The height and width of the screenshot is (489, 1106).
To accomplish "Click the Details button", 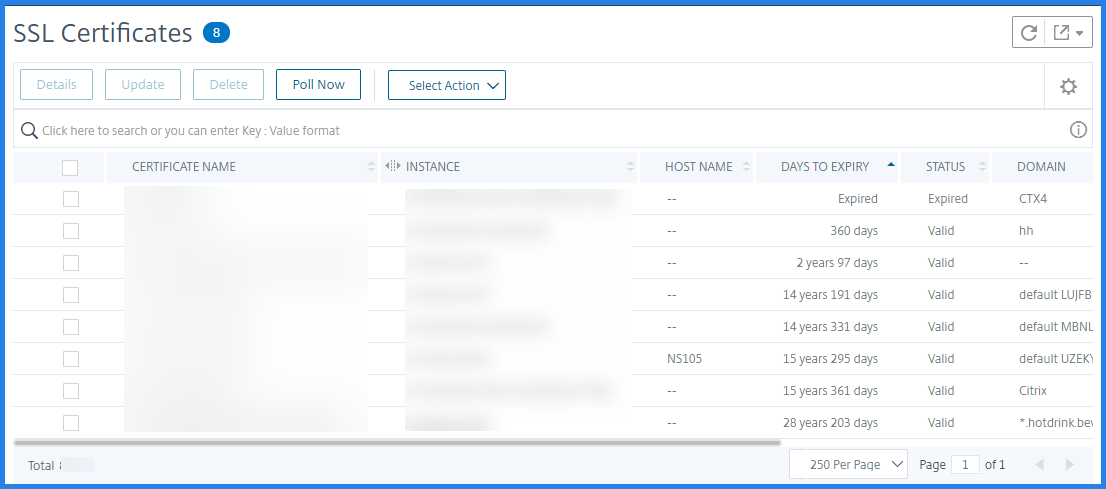I will (56, 85).
